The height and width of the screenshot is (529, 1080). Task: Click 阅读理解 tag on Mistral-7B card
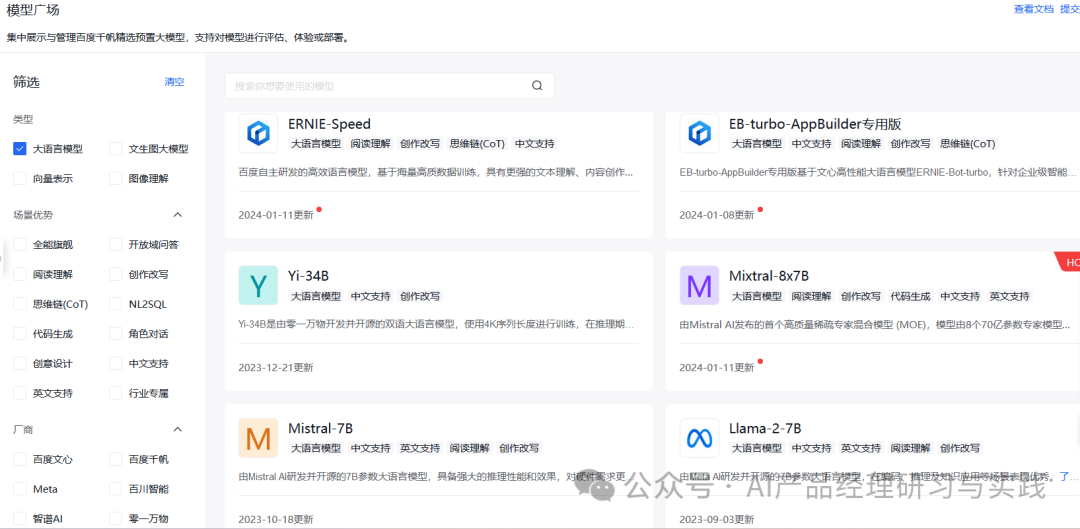coord(470,448)
